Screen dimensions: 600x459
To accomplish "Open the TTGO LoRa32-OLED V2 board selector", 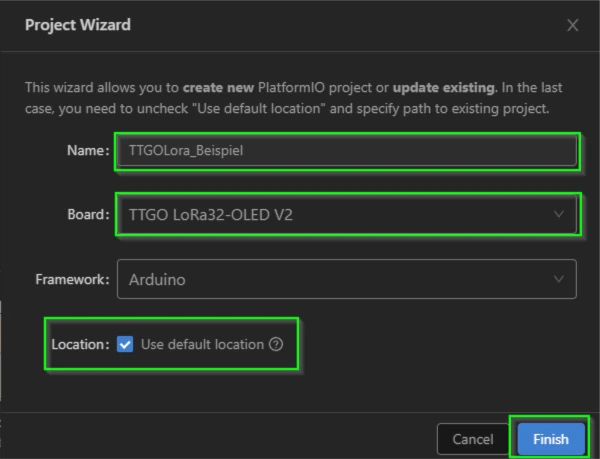I will click(x=347, y=214).
